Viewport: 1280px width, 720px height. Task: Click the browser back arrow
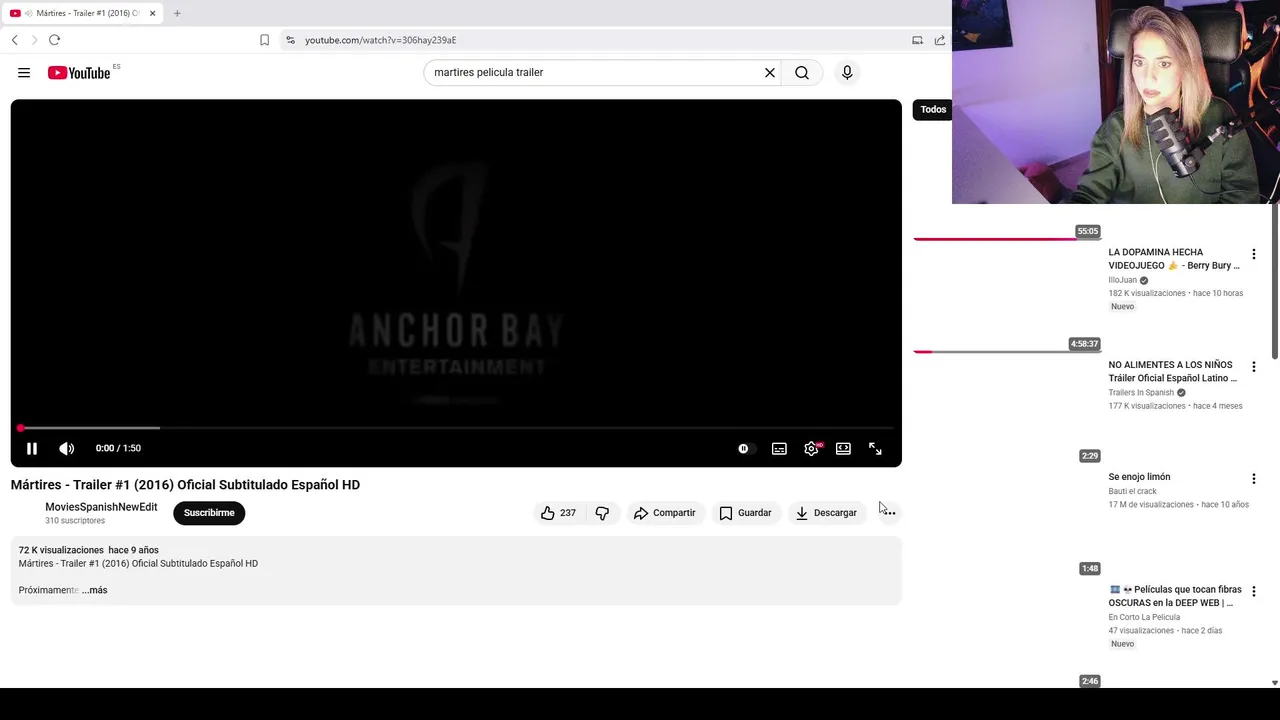(x=15, y=40)
